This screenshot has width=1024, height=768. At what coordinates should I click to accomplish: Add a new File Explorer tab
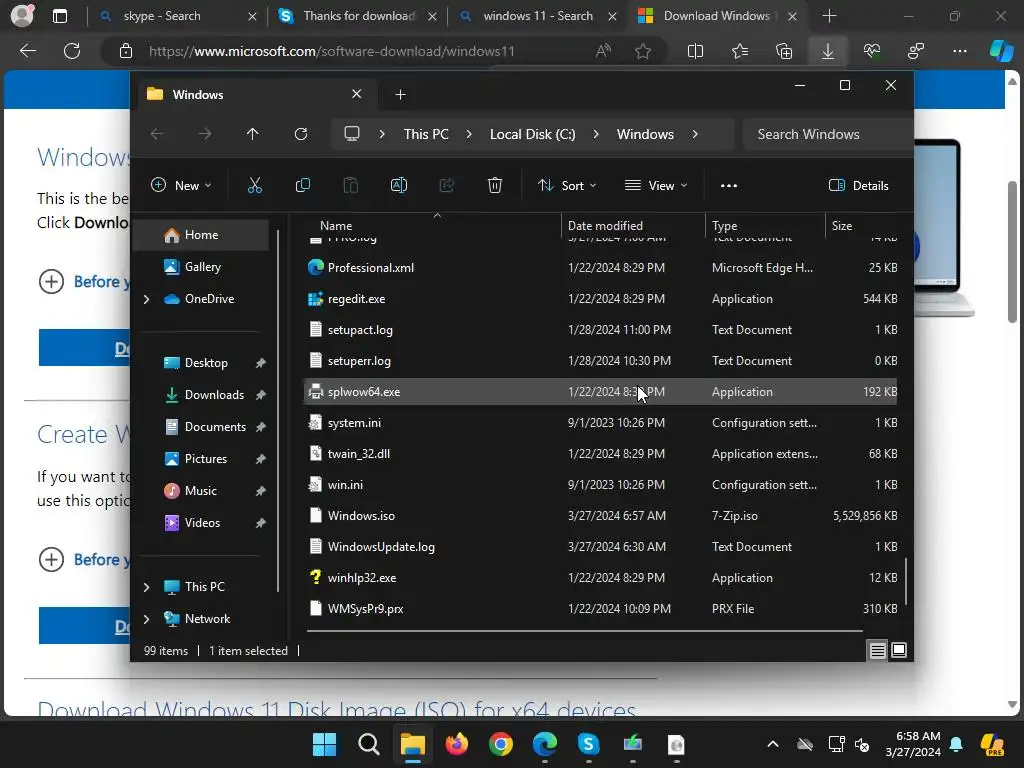click(x=400, y=95)
